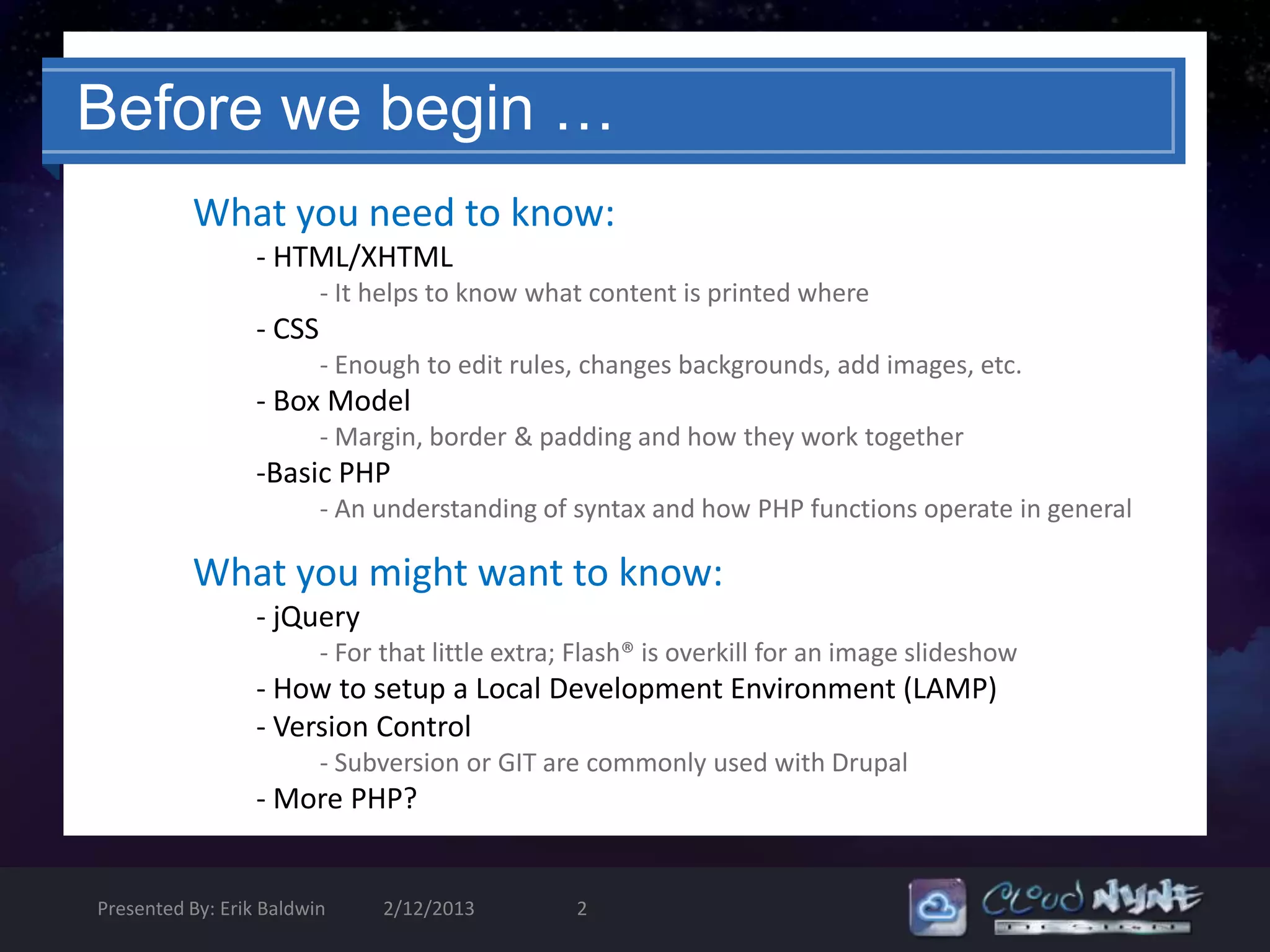
Task: Click the margin, border & padding sub-bullet
Action: (642, 437)
